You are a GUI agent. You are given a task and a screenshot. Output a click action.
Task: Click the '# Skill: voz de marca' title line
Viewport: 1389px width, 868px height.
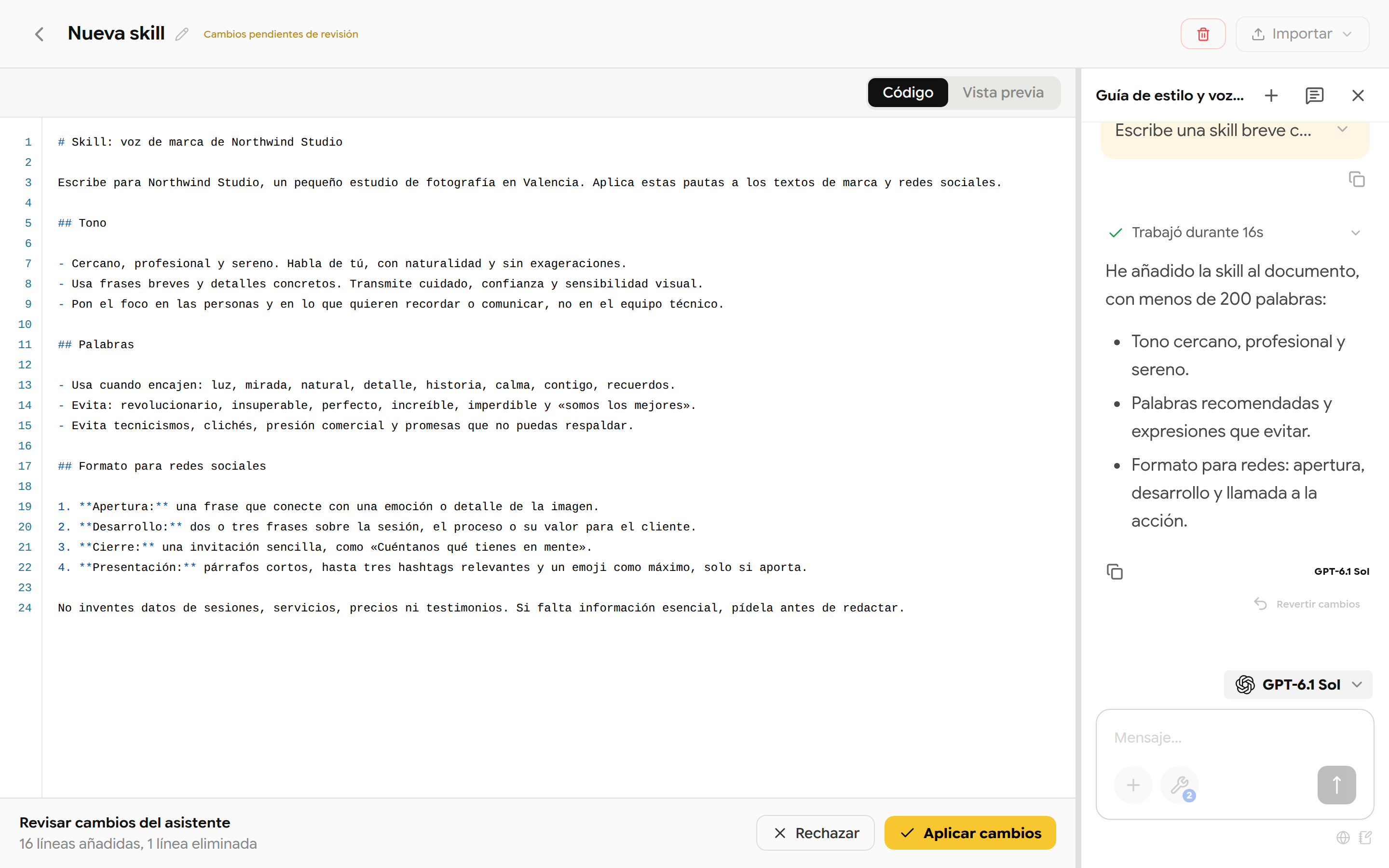pos(200,142)
